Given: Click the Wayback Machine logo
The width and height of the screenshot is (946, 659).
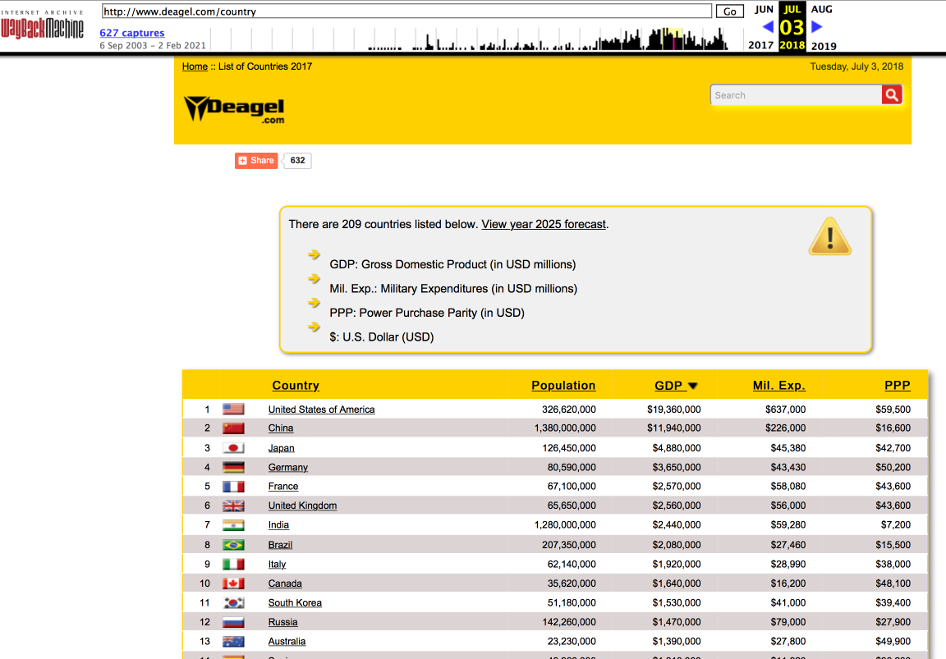Looking at the screenshot, I should pos(43,27).
